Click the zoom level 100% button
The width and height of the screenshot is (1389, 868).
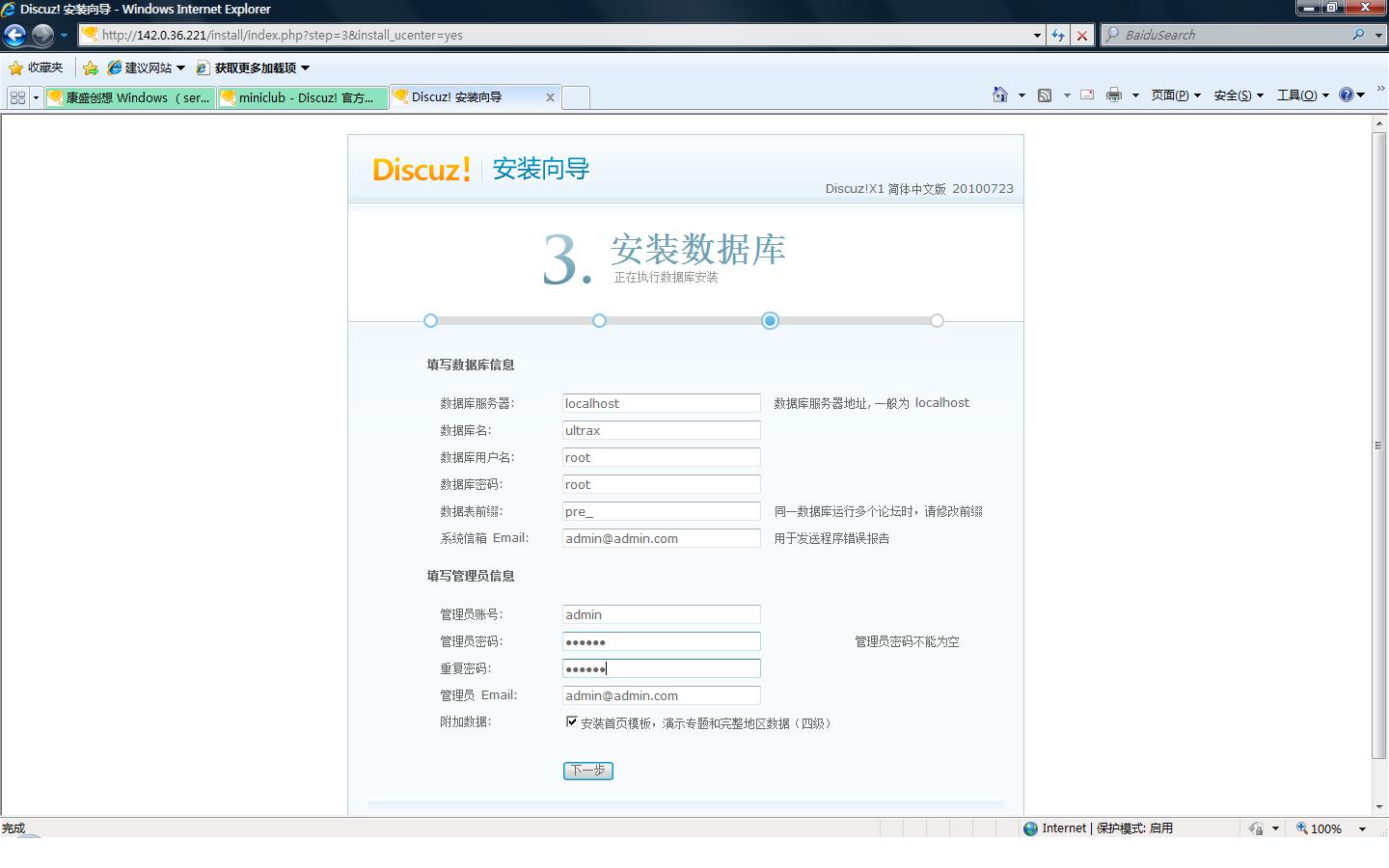click(1320, 828)
